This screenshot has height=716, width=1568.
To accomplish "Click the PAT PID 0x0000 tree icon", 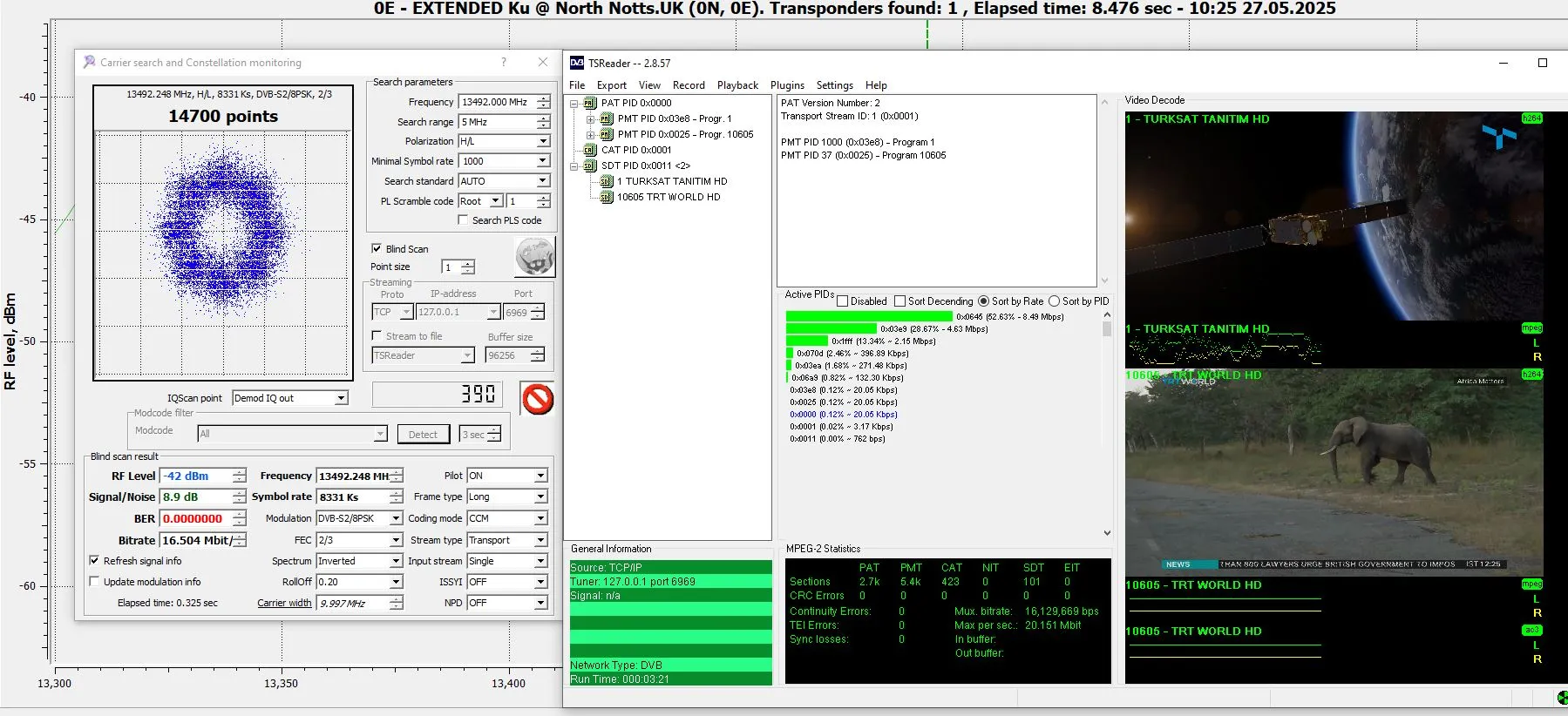I will coord(590,103).
